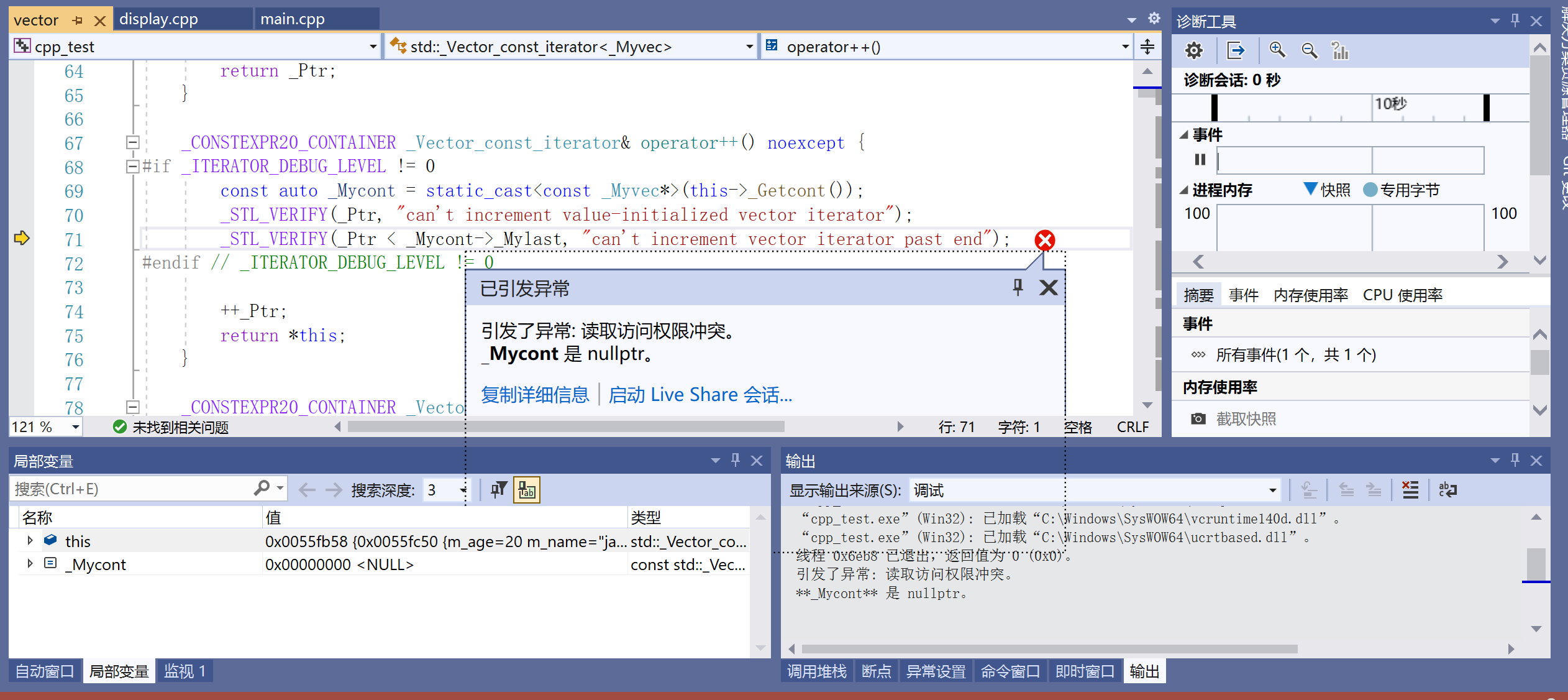Click the export icon in diagnostic tools

pos(1236,50)
